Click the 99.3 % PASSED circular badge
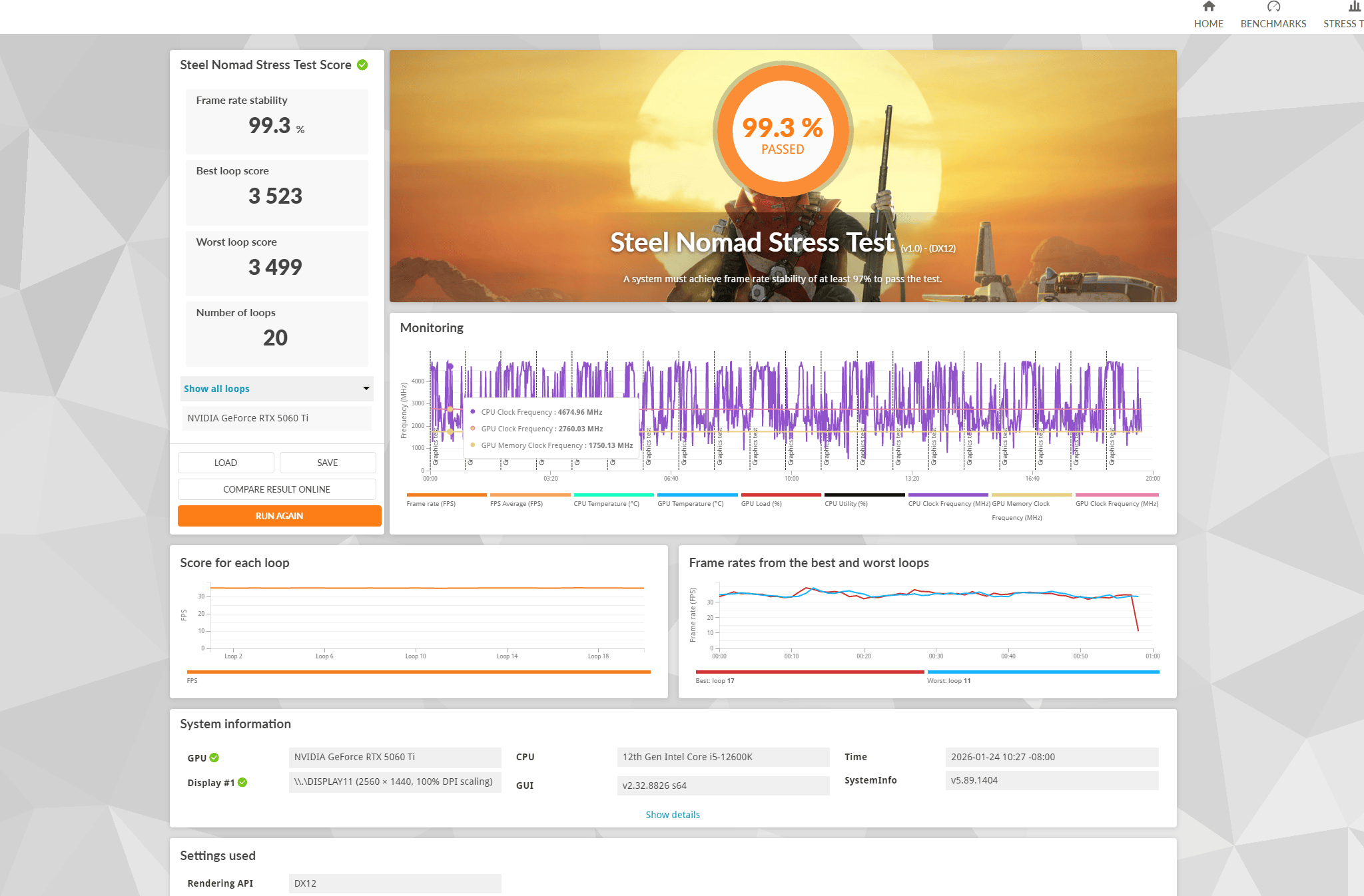This screenshot has height=896, width=1364. (783, 130)
